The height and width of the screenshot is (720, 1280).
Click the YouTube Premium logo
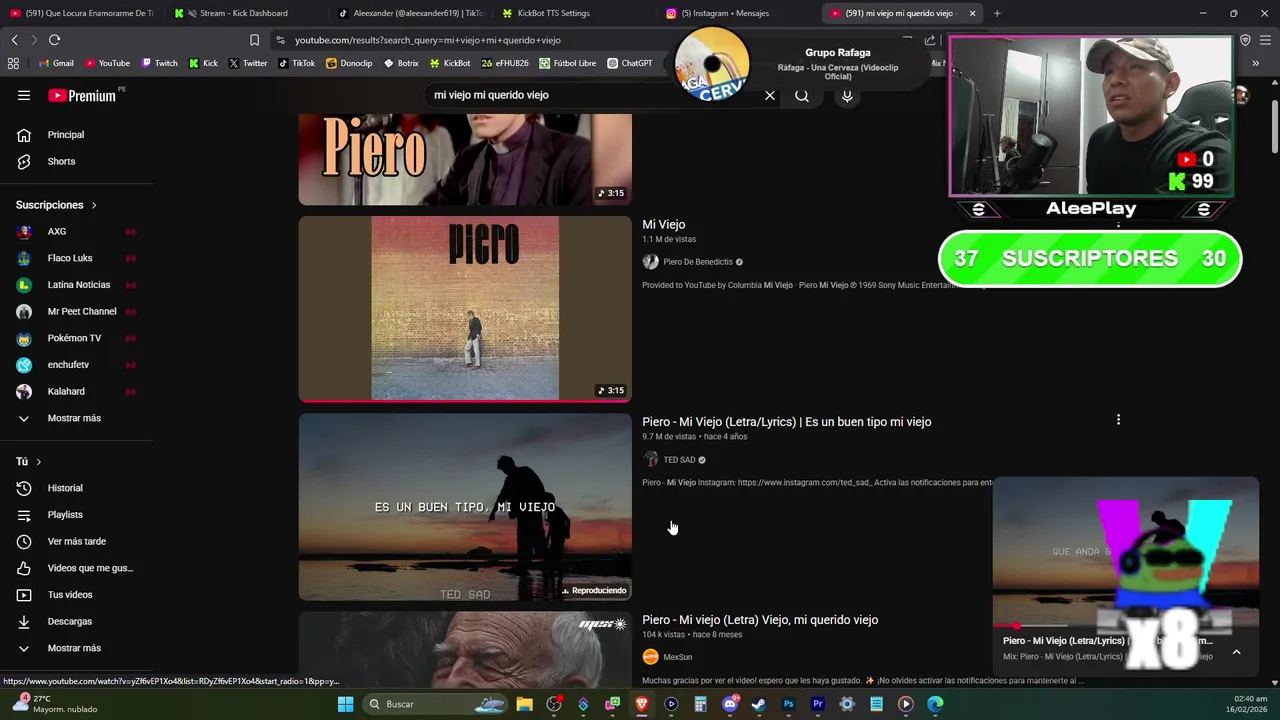(x=82, y=95)
